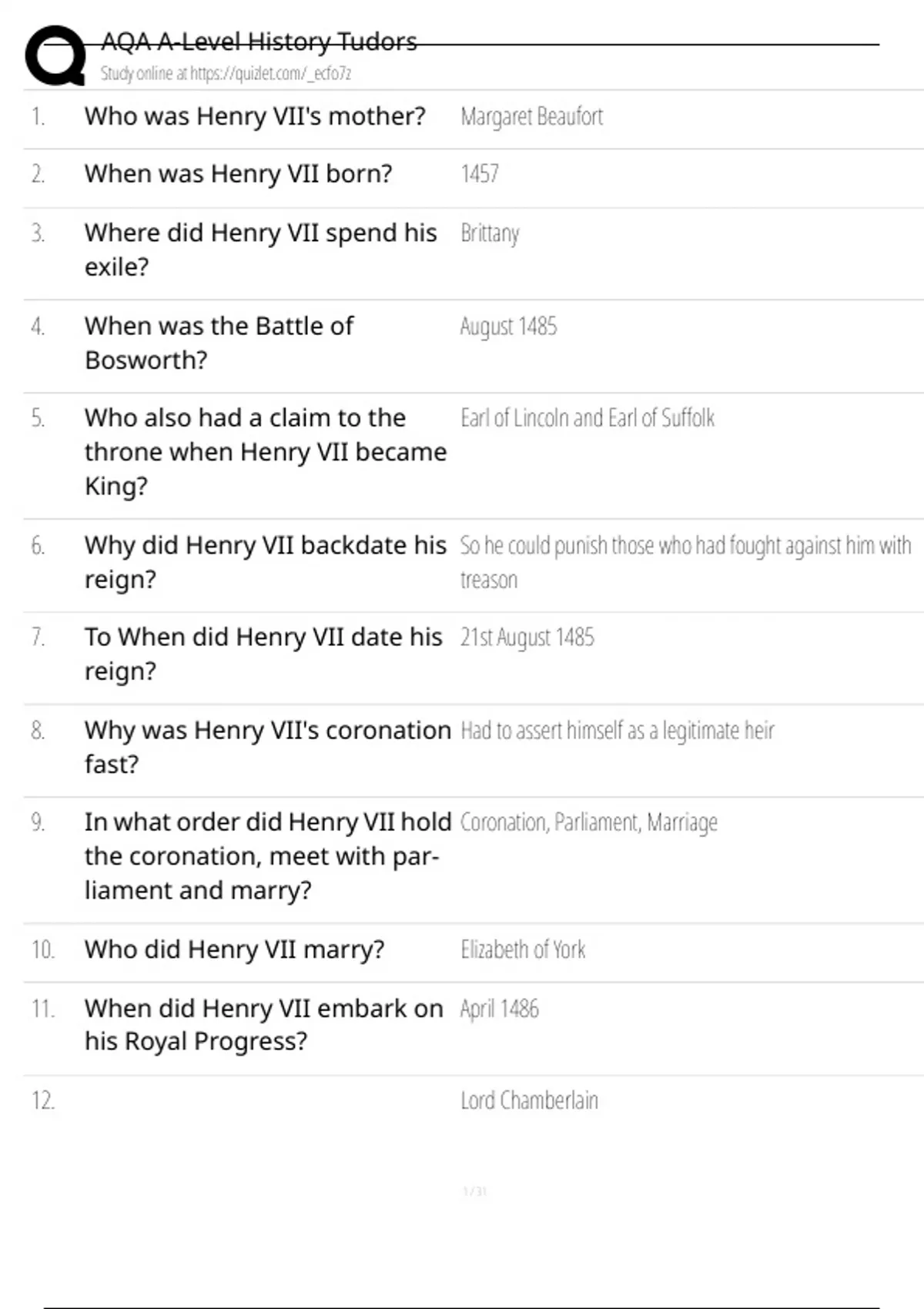Open the quizlet.com study link
This screenshot has height=1309, width=924.
[x=226, y=74]
